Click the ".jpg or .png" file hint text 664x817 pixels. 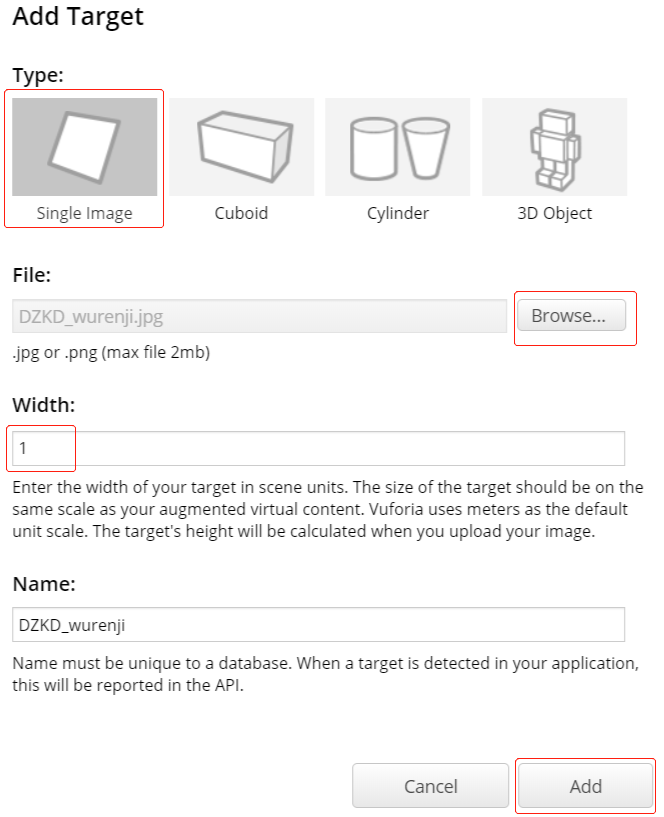[111, 352]
